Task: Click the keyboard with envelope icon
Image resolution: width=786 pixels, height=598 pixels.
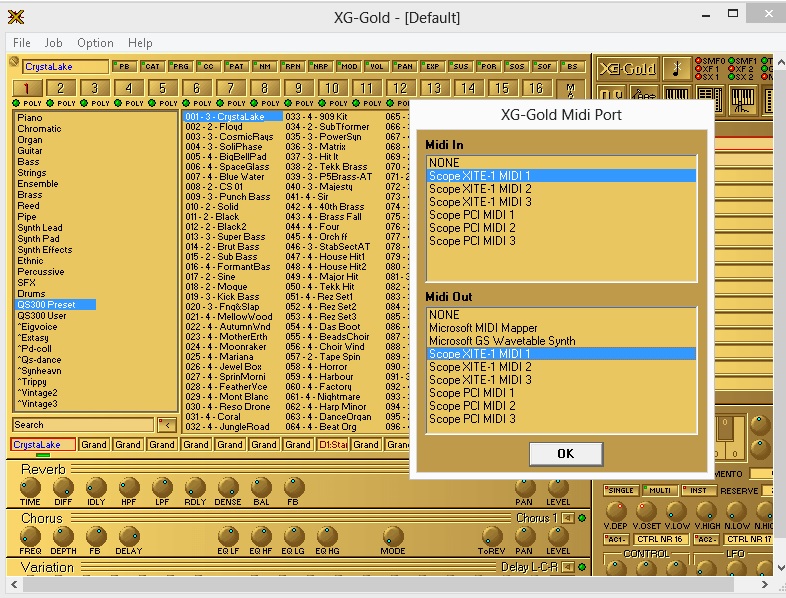Action: click(x=742, y=98)
